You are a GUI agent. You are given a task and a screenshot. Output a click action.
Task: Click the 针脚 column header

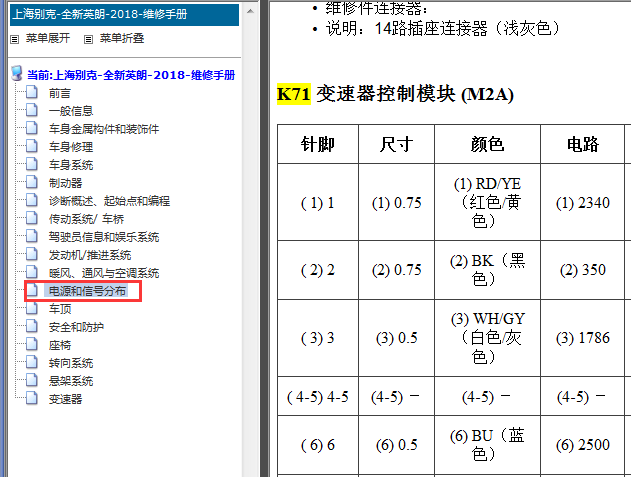pyautogui.click(x=318, y=144)
